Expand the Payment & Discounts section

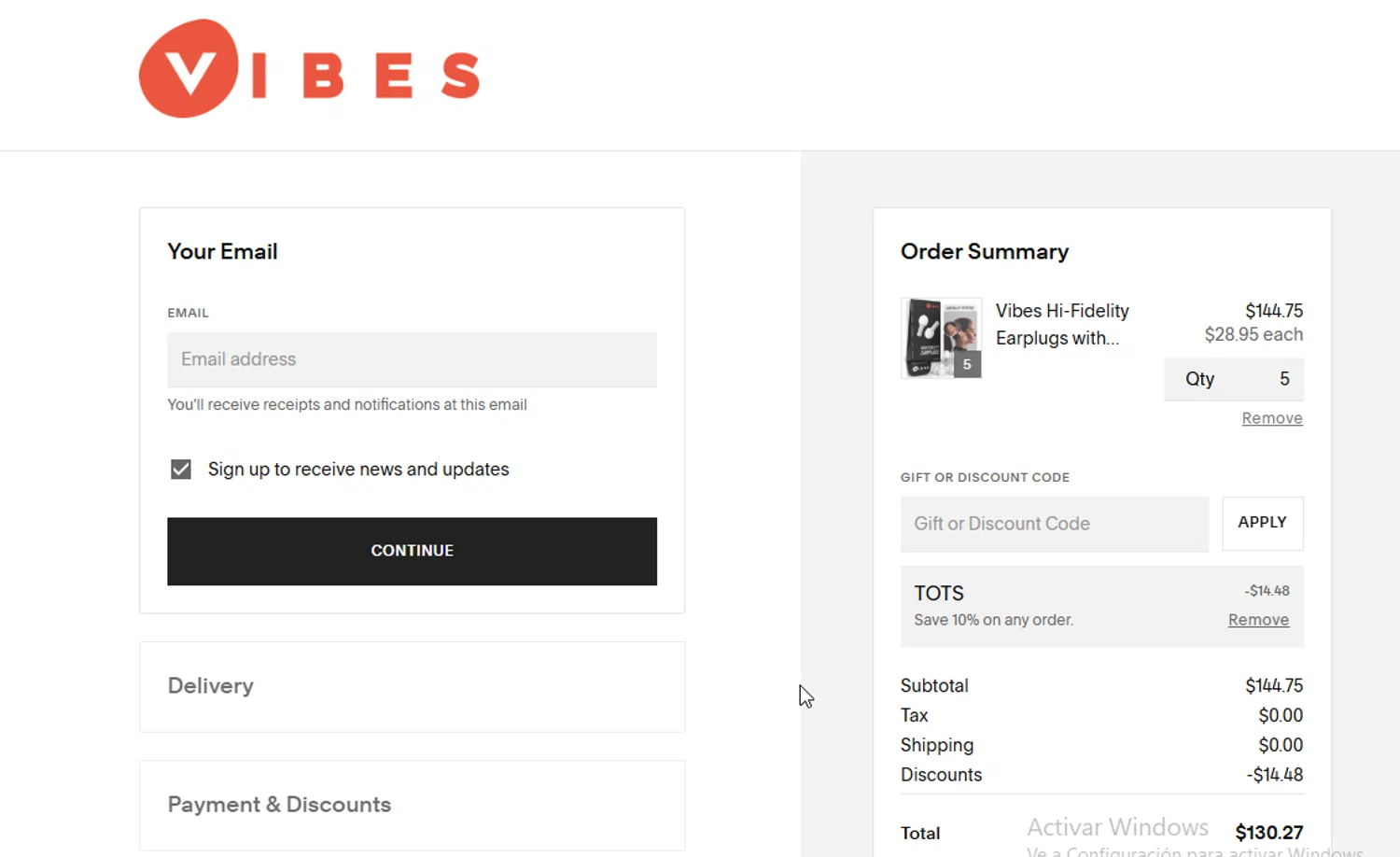click(279, 805)
